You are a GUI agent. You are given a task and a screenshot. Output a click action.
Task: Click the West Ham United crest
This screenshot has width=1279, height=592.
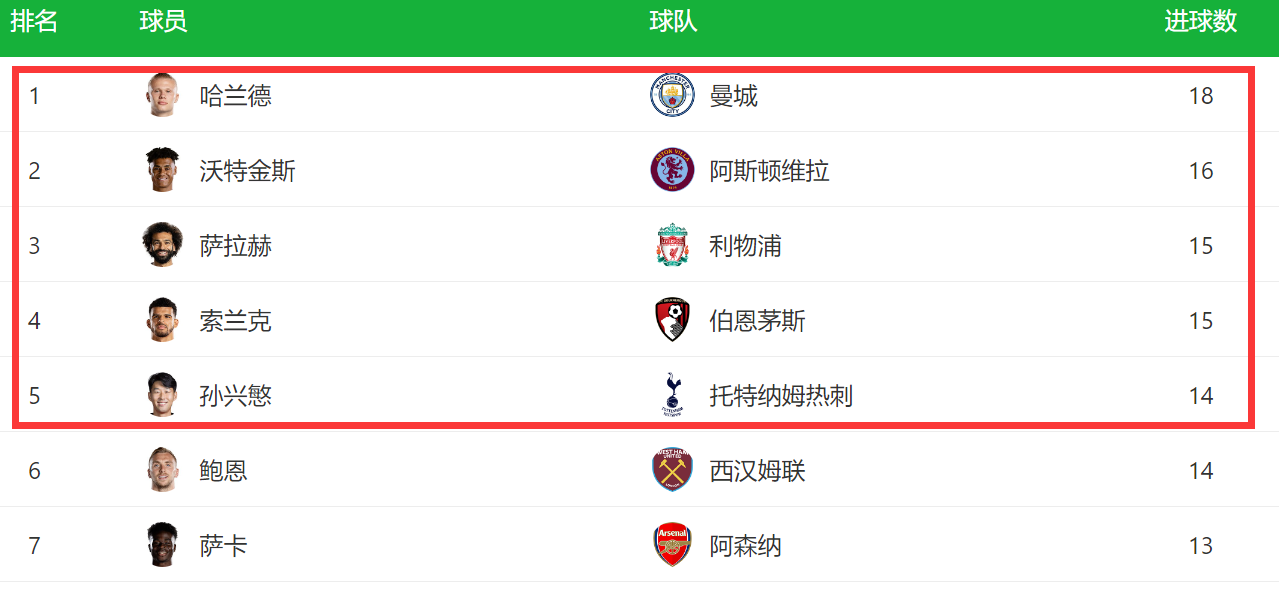click(672, 470)
